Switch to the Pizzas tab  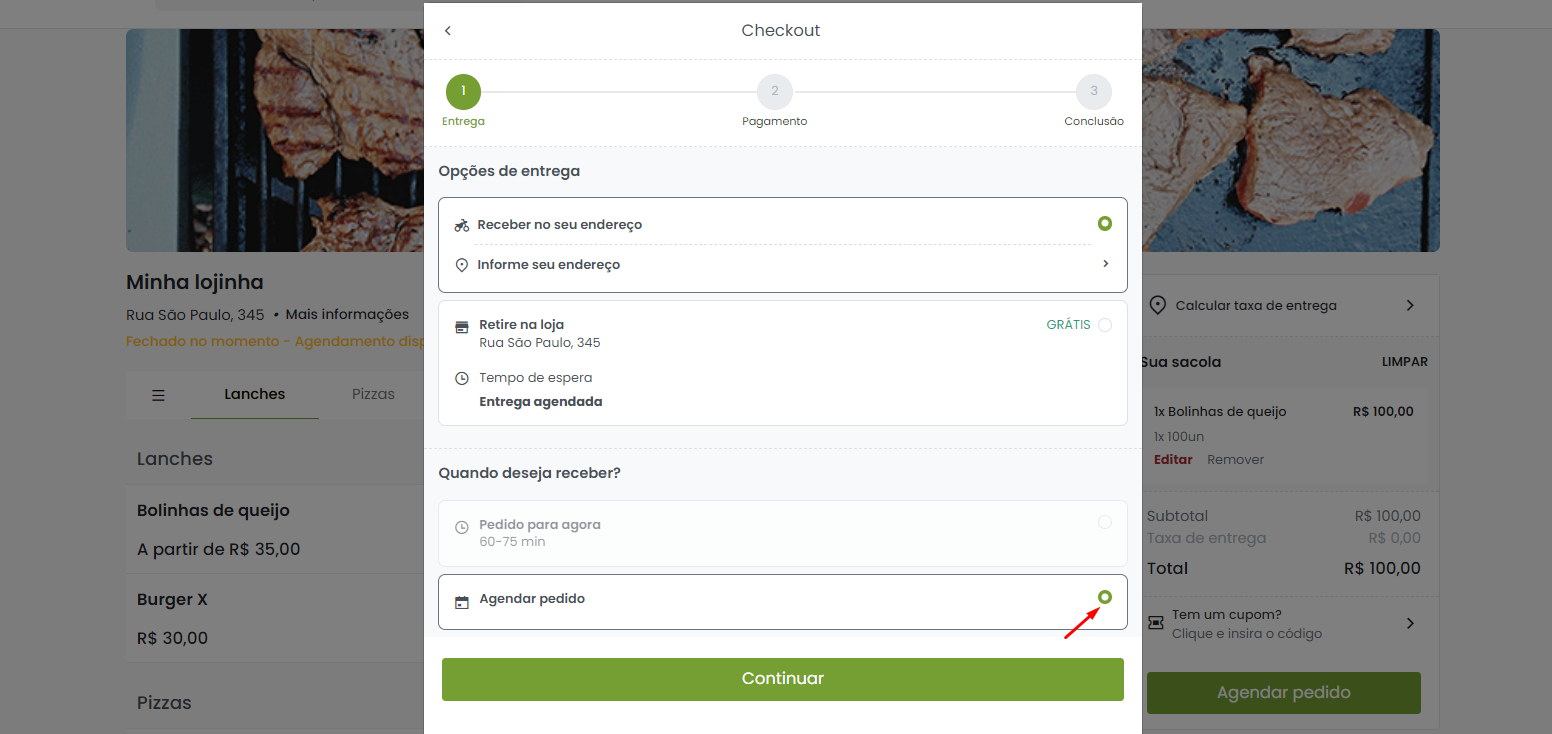[373, 394]
